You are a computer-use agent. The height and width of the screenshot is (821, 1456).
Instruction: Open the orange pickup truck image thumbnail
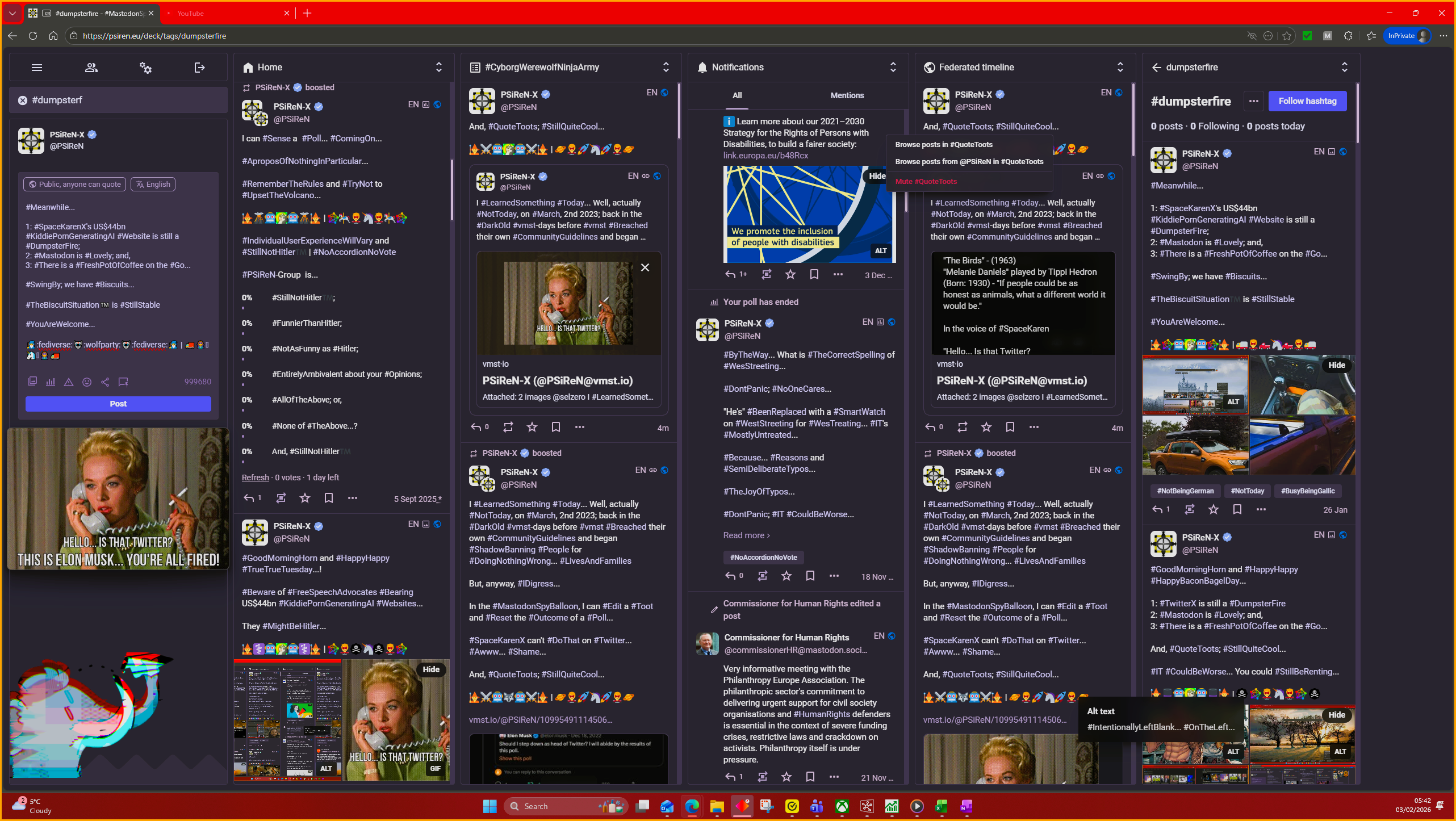pos(1195,445)
